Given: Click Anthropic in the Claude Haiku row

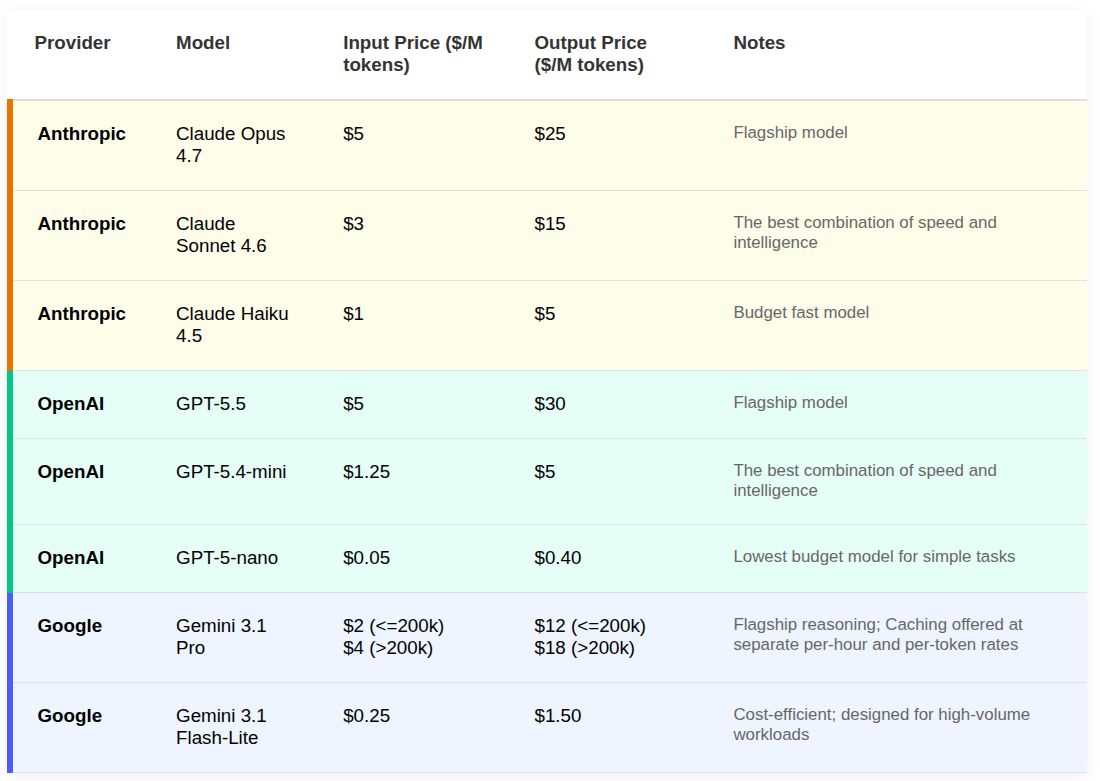Looking at the screenshot, I should (x=81, y=313).
